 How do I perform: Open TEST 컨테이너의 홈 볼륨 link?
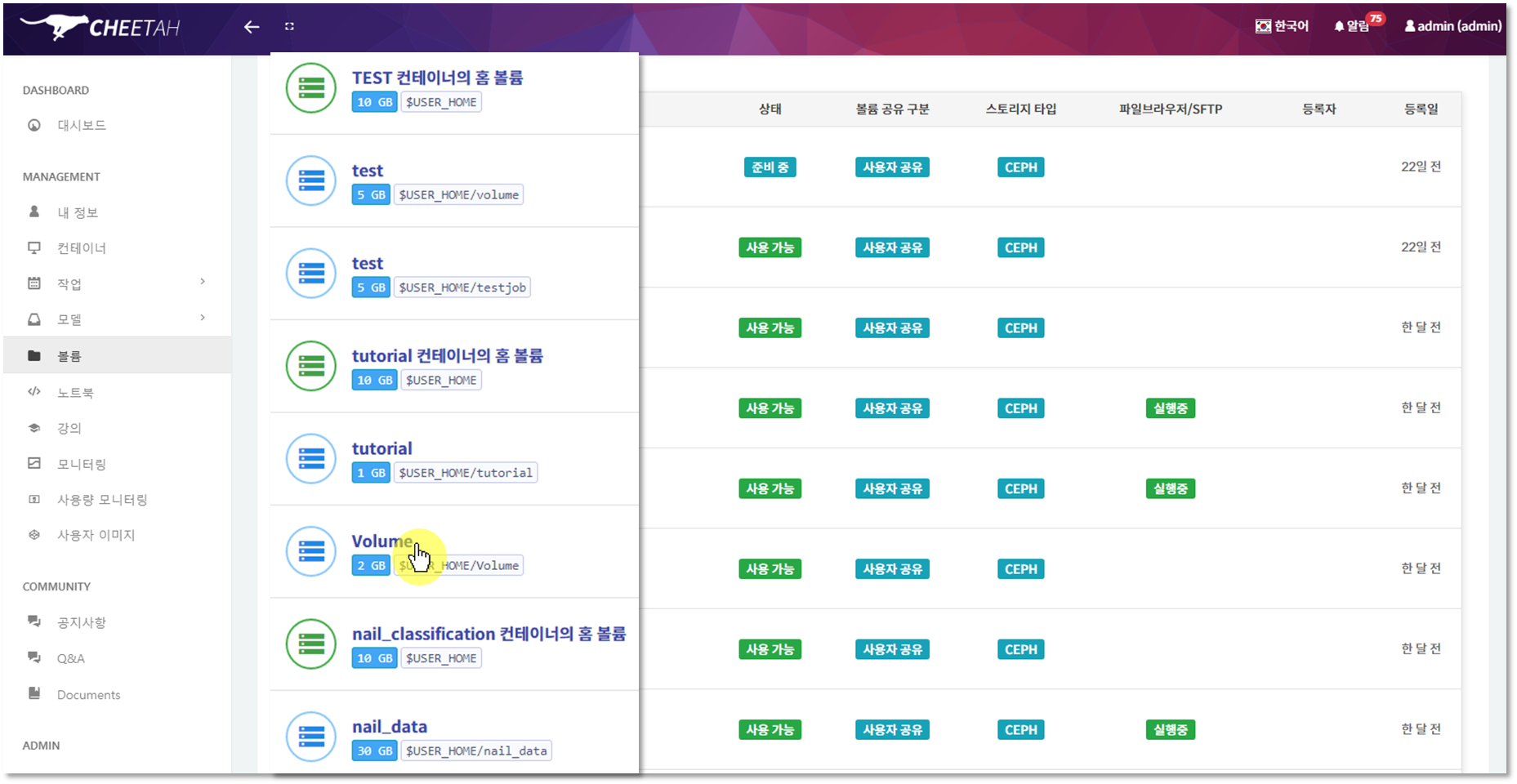click(438, 78)
